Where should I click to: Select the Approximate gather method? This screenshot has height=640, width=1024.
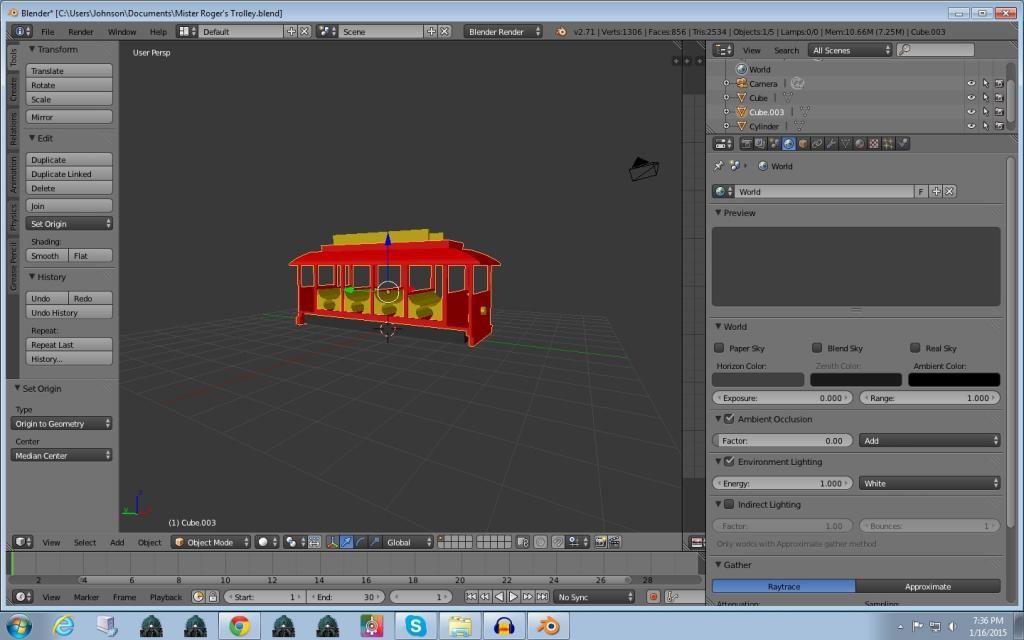pos(928,586)
